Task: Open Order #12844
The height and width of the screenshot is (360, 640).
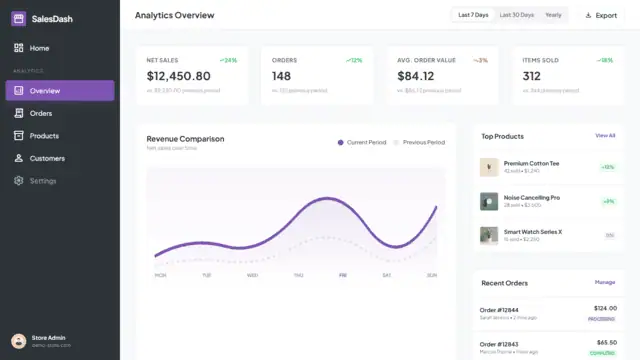Action: pos(499,310)
